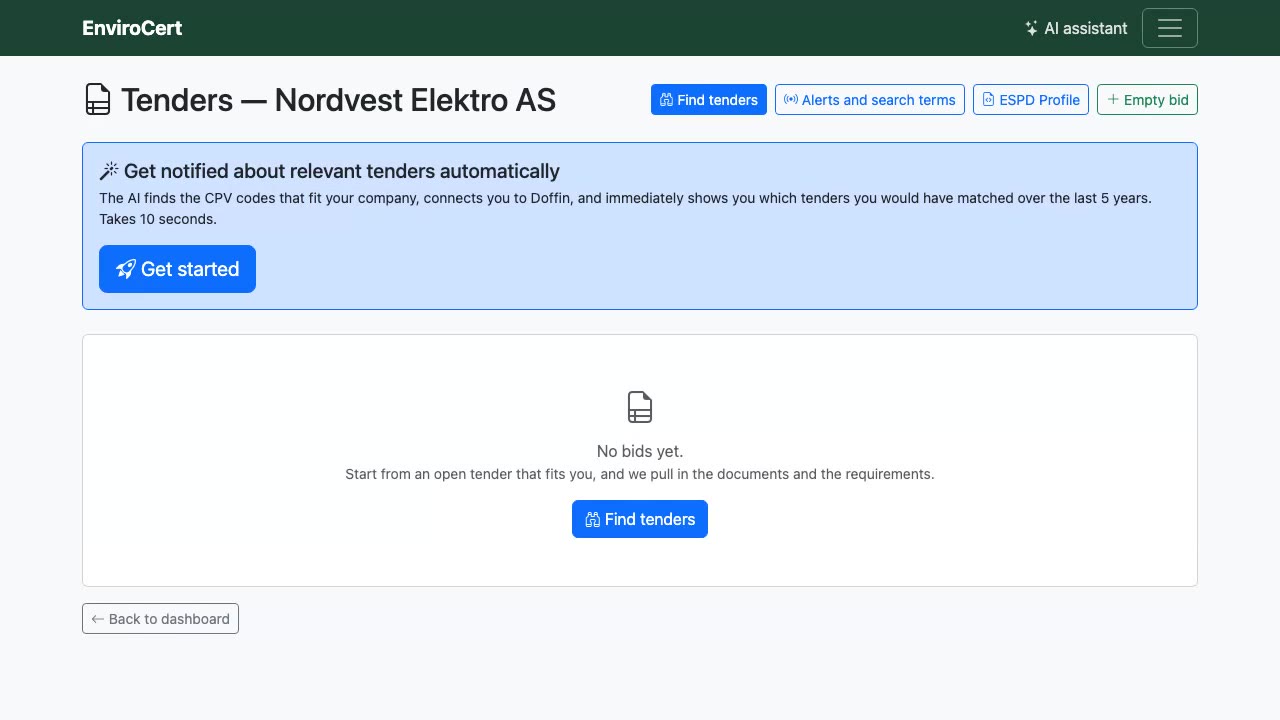Click the 'Start from an open tender' description
Image resolution: width=1280 pixels, height=720 pixels.
[x=640, y=474]
